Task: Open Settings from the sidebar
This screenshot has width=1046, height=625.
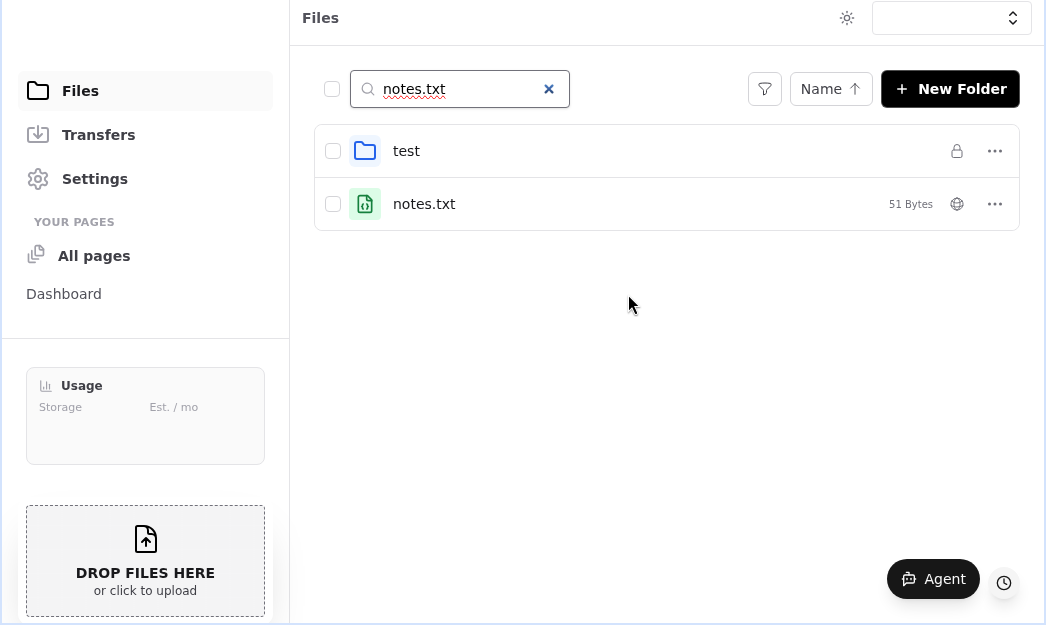Action: 145,179
